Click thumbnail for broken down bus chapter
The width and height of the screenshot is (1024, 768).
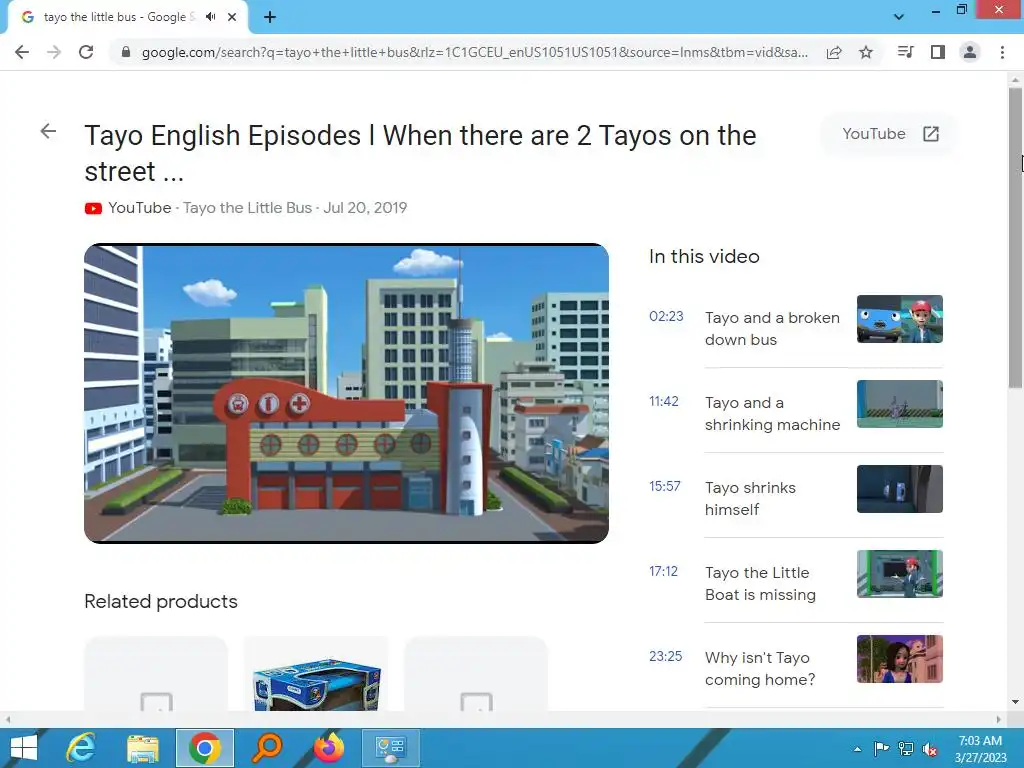pos(899,319)
